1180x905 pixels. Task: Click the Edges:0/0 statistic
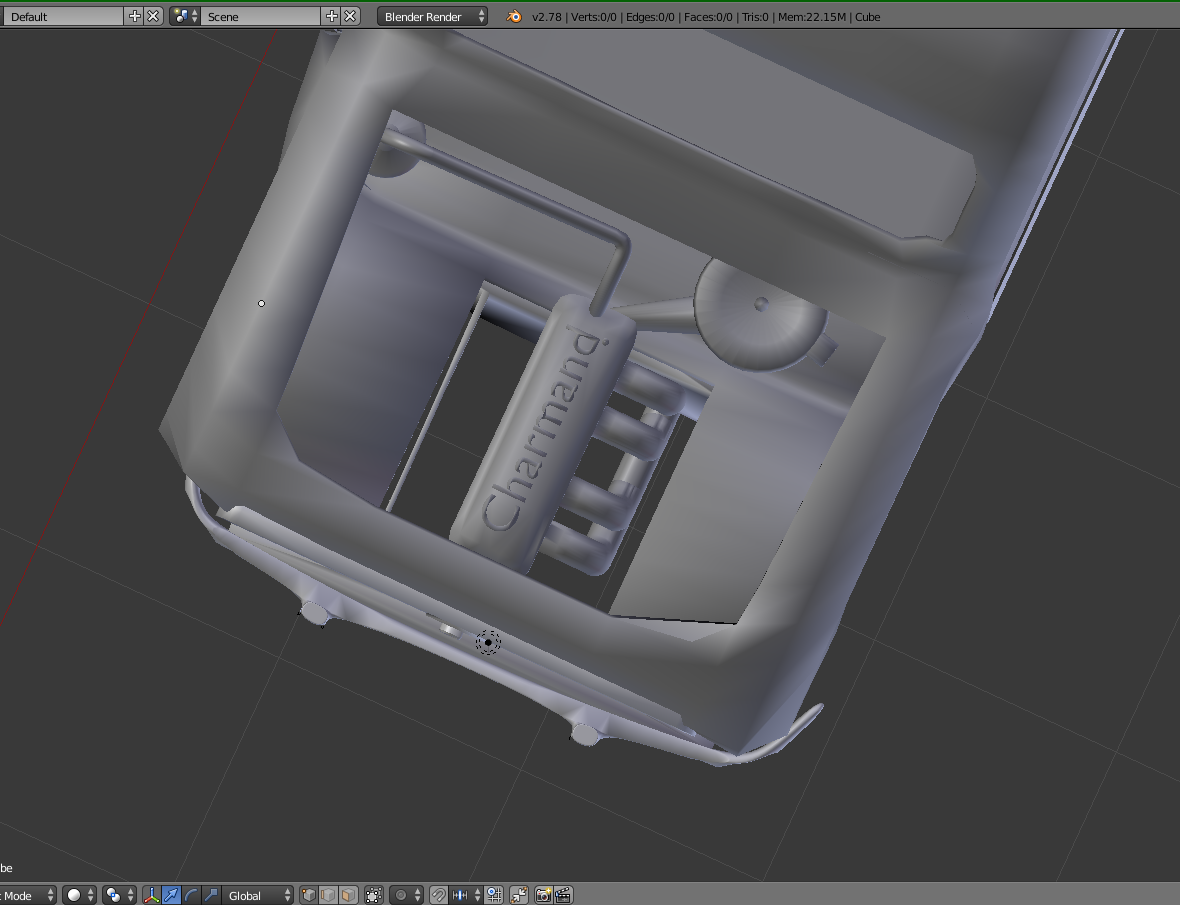650,17
